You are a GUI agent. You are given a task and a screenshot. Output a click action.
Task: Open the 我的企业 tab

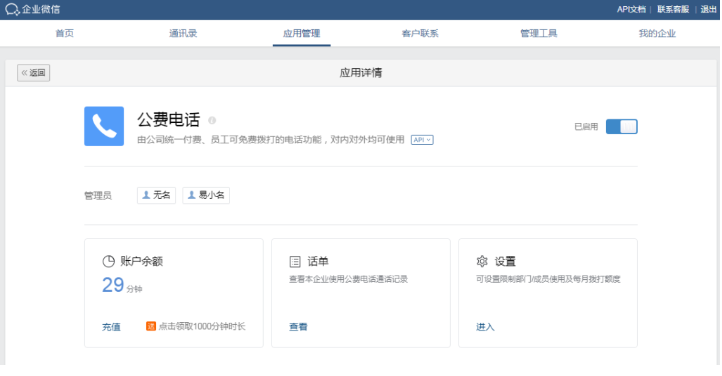657,33
